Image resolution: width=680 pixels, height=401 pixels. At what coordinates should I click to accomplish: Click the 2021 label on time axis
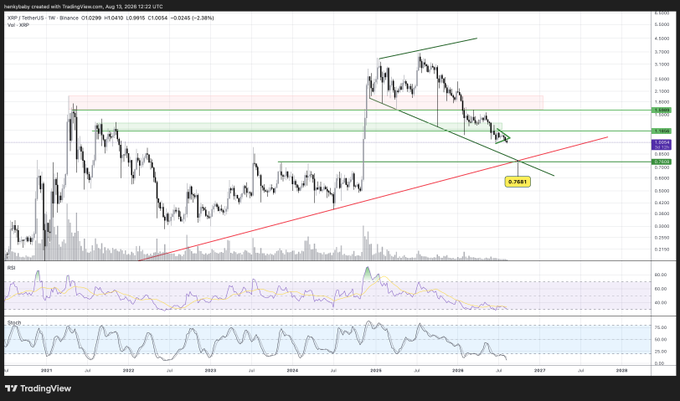click(46, 371)
